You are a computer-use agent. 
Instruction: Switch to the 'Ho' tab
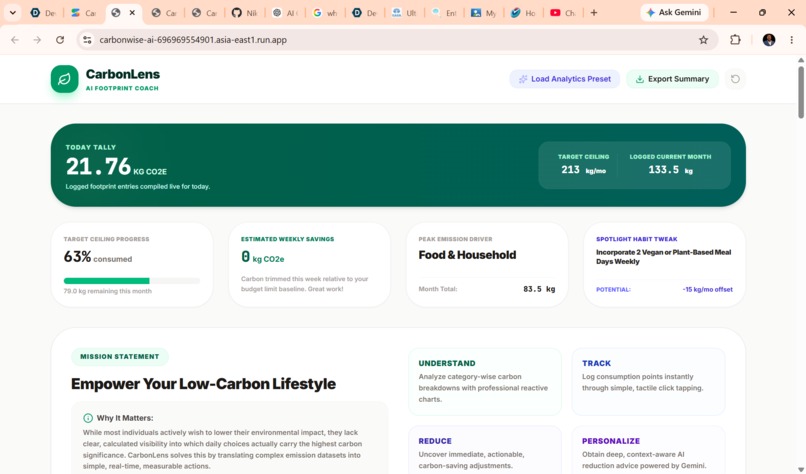tap(523, 13)
